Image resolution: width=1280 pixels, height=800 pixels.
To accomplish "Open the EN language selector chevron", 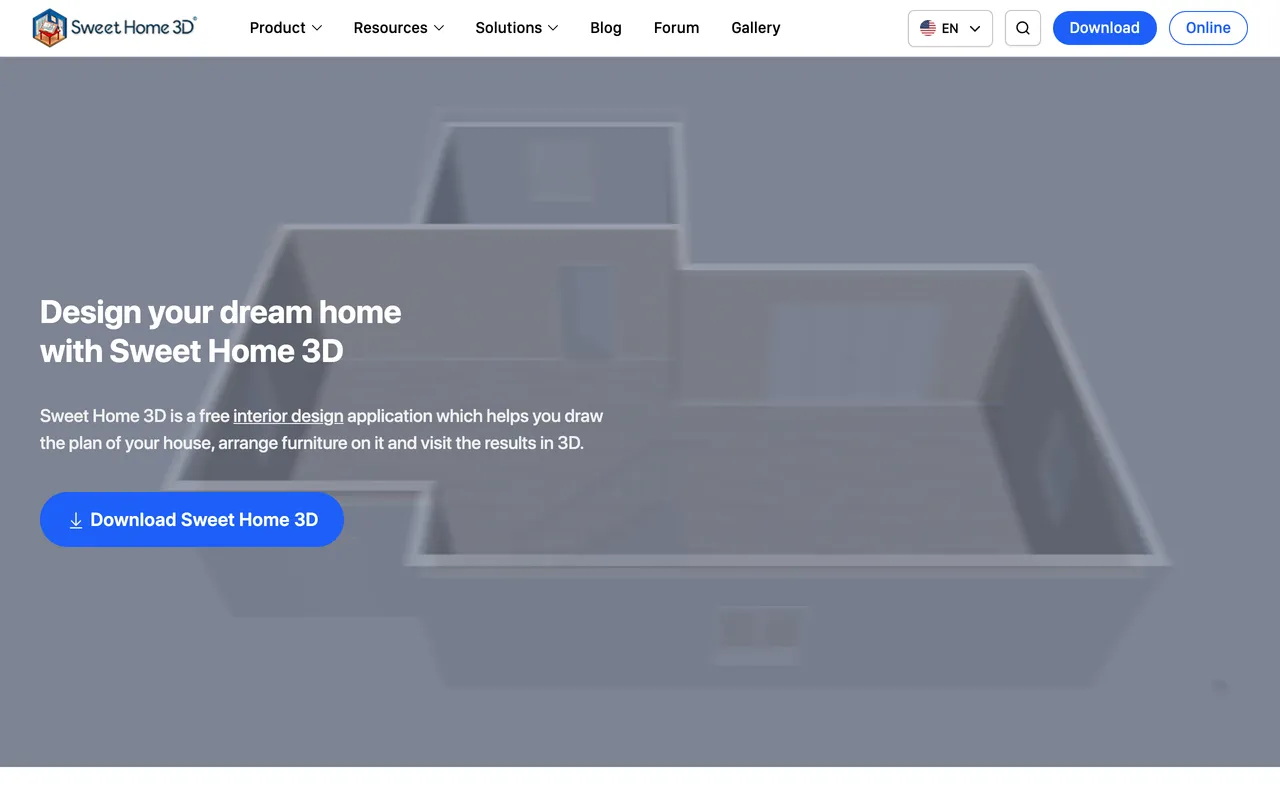I will tap(975, 29).
